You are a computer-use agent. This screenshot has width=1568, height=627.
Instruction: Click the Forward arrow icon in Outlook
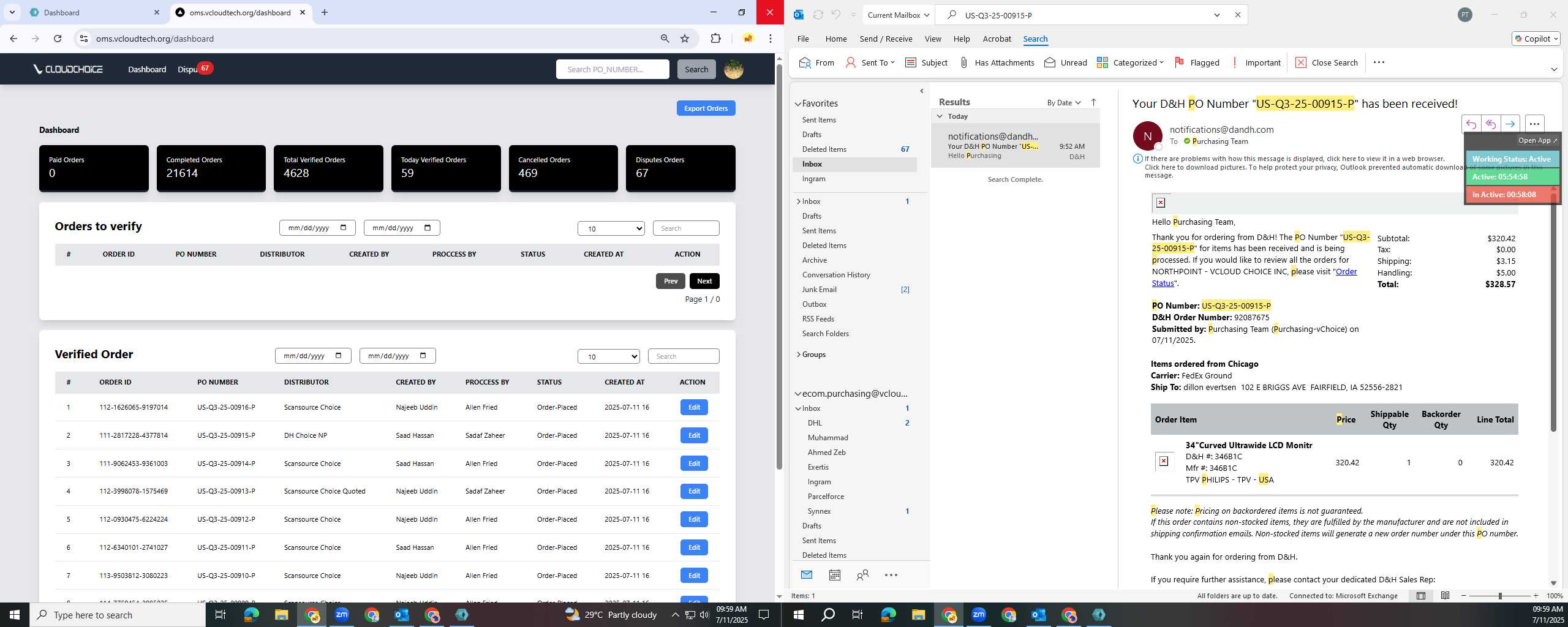tap(1510, 124)
